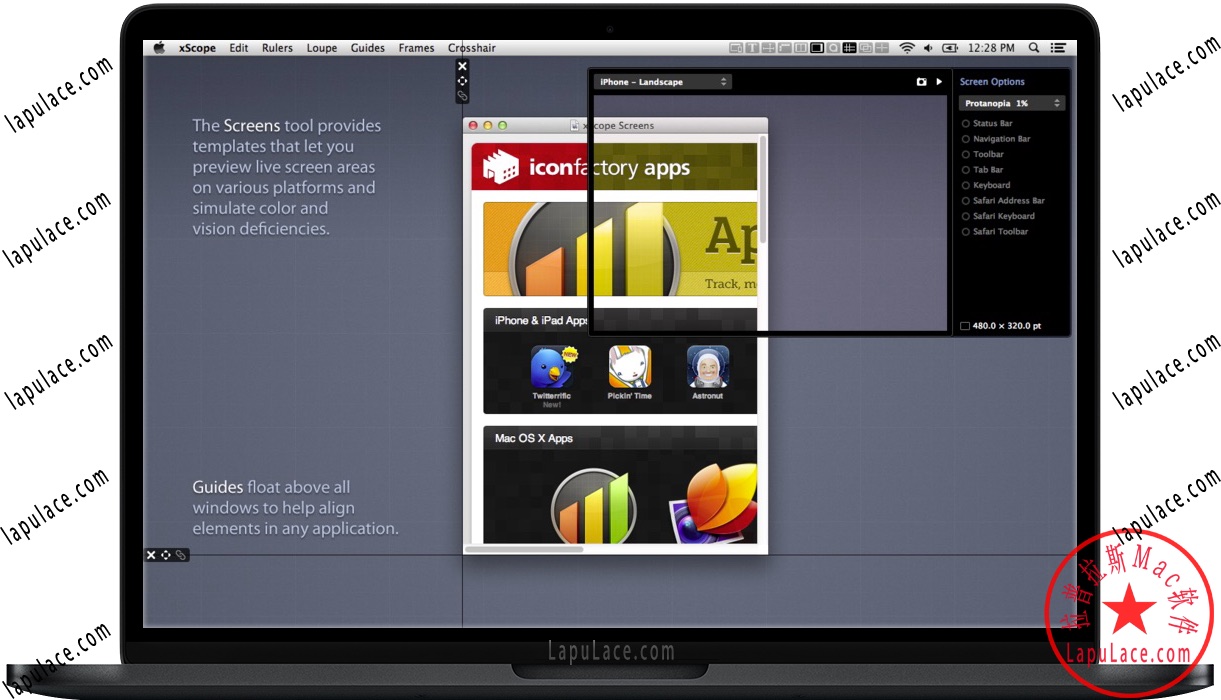Open the Frames menu
This screenshot has height=700, width=1221.
pyautogui.click(x=416, y=48)
